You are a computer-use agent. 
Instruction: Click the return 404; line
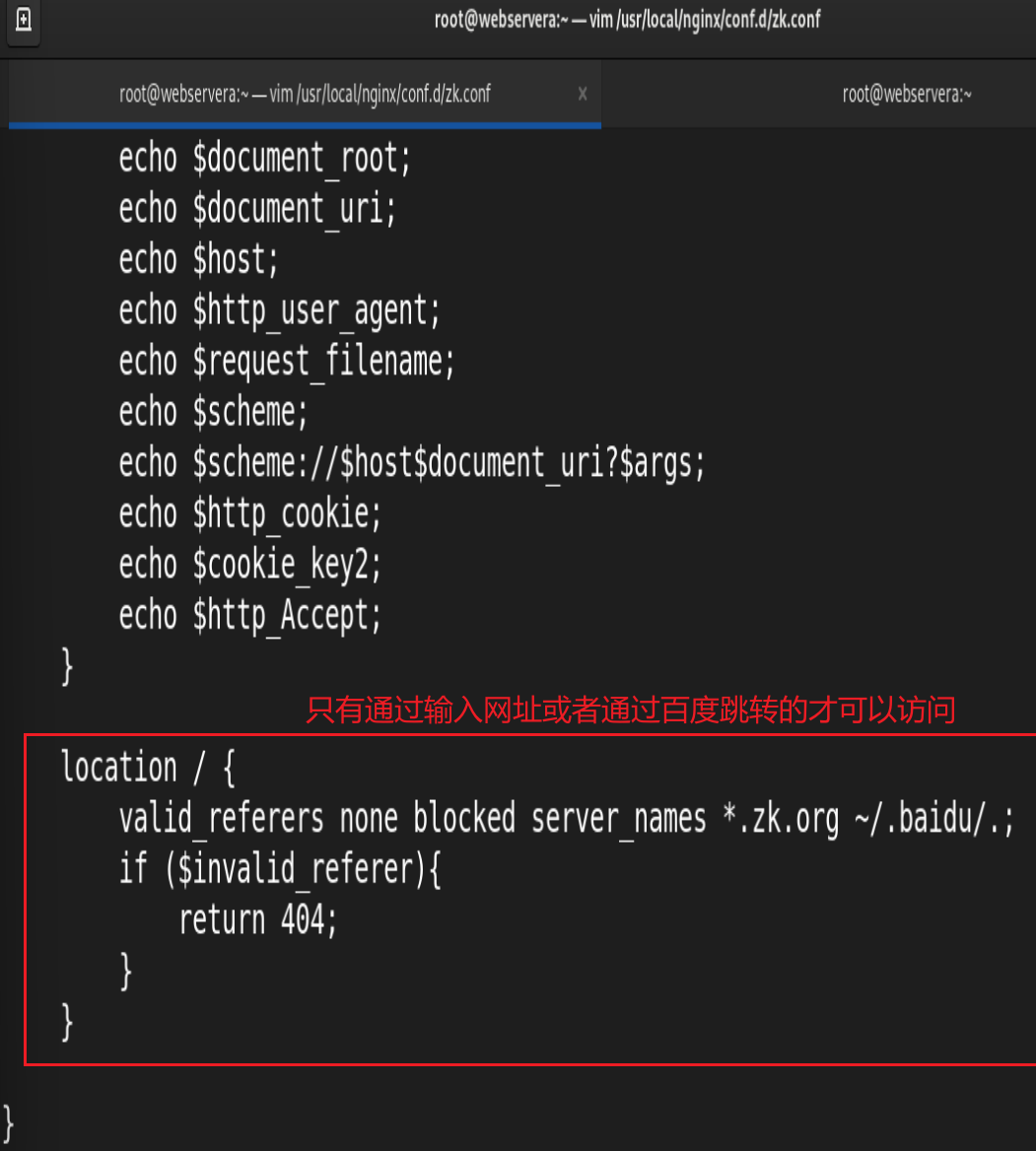pyautogui.click(x=257, y=920)
